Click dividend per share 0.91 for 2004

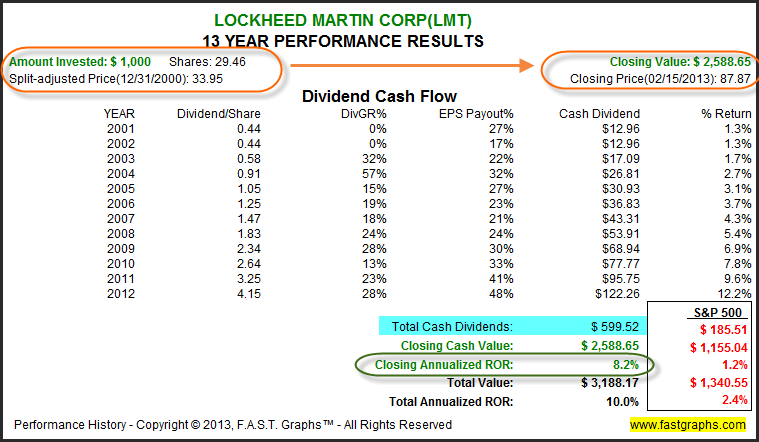[249, 174]
